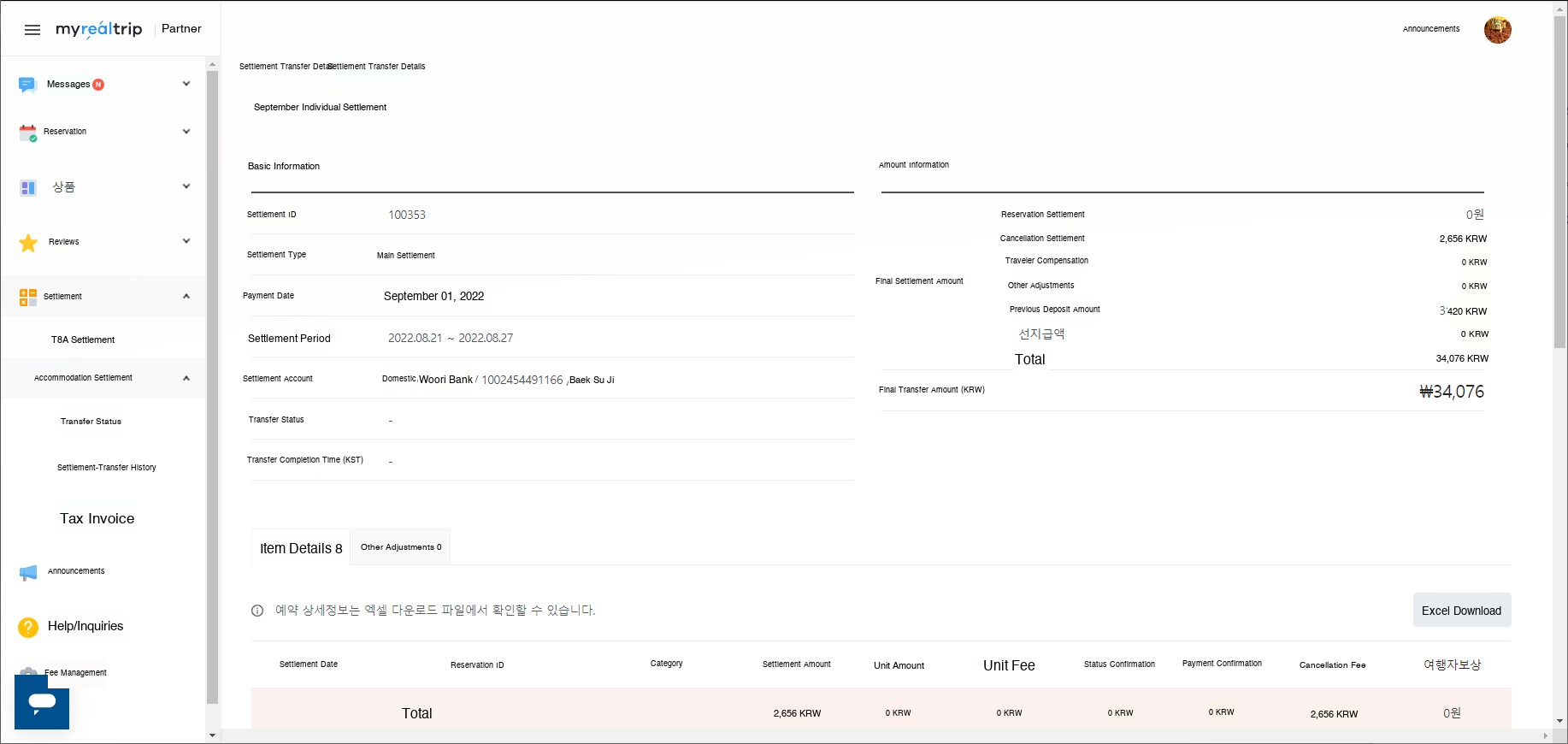1568x744 pixels.
Task: Click the Reviews star icon
Action: tap(28, 243)
